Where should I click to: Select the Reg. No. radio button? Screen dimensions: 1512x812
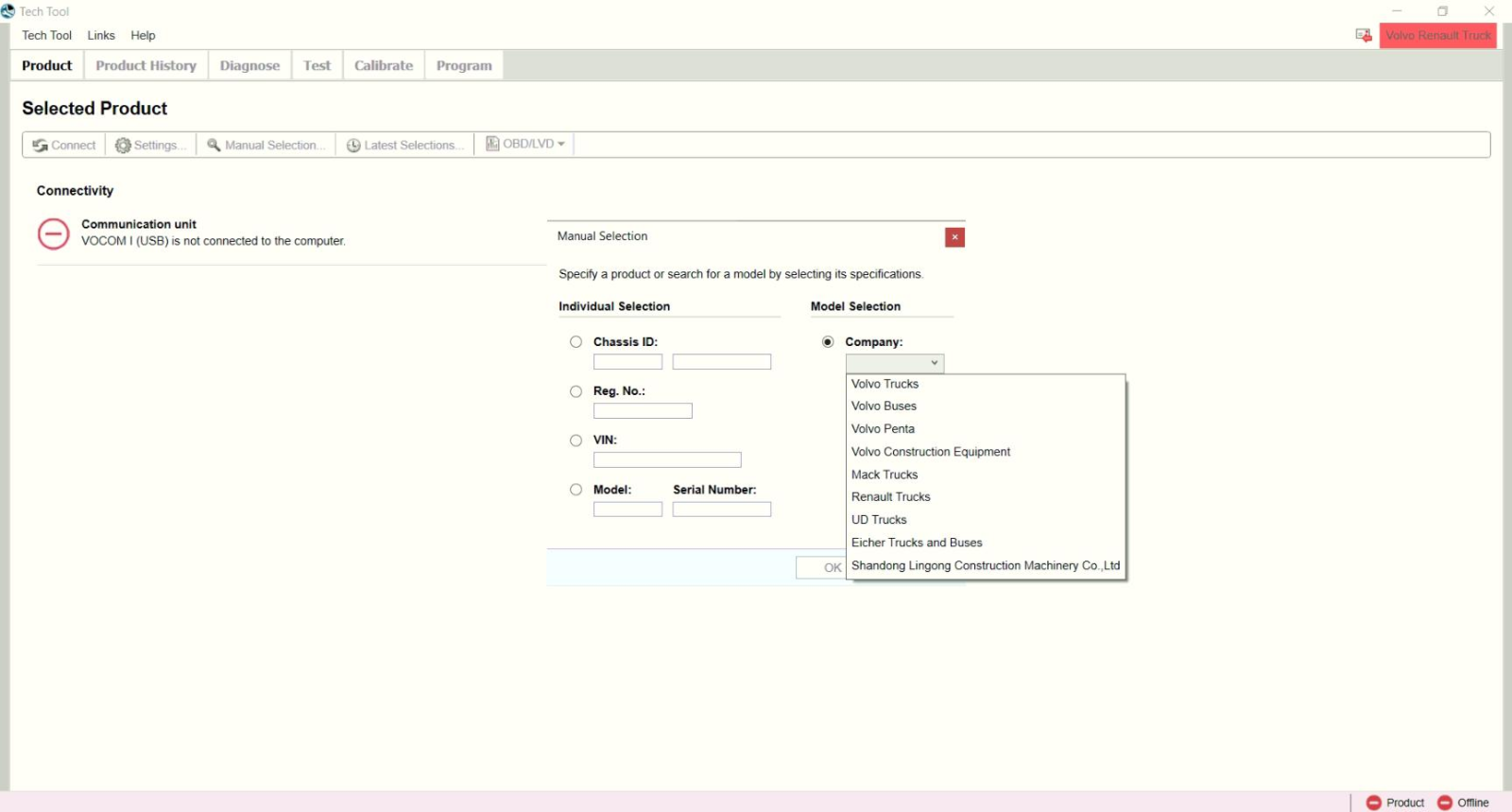point(576,391)
